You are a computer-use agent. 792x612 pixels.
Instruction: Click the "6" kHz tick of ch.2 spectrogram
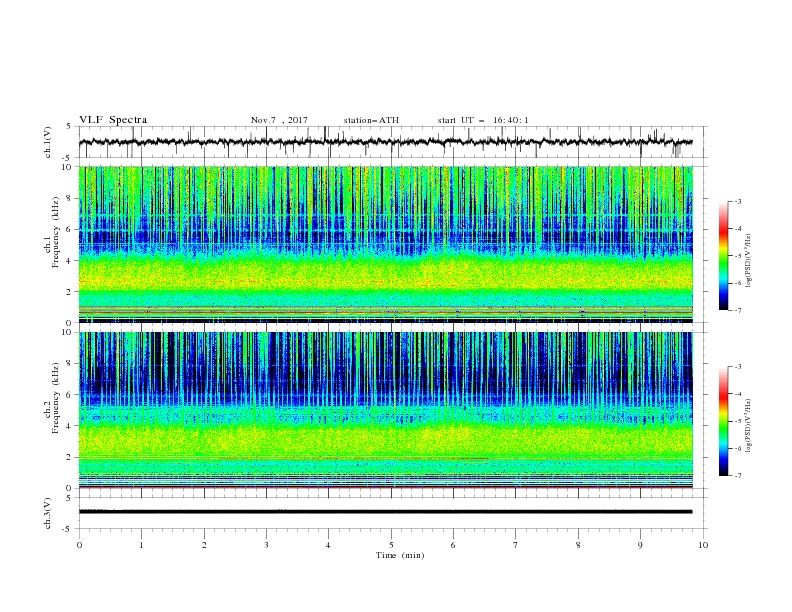pos(71,395)
